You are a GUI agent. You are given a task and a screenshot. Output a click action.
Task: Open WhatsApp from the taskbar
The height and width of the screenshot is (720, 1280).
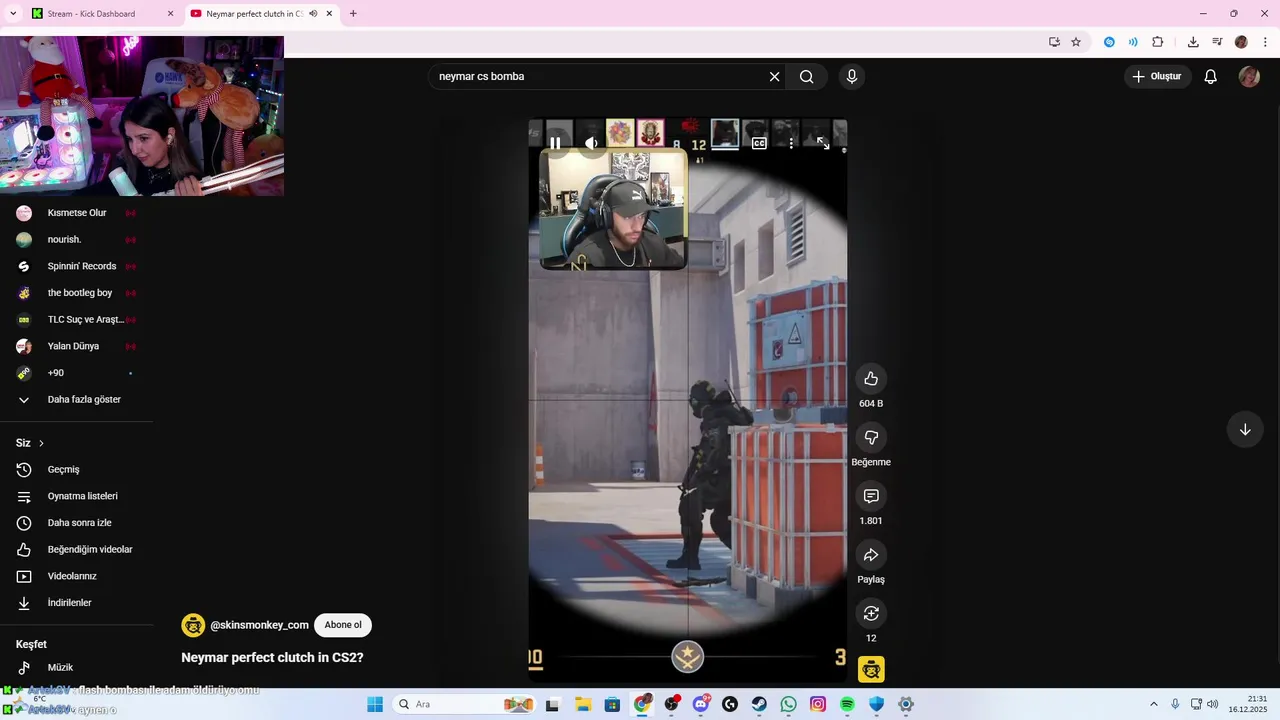tap(789, 704)
